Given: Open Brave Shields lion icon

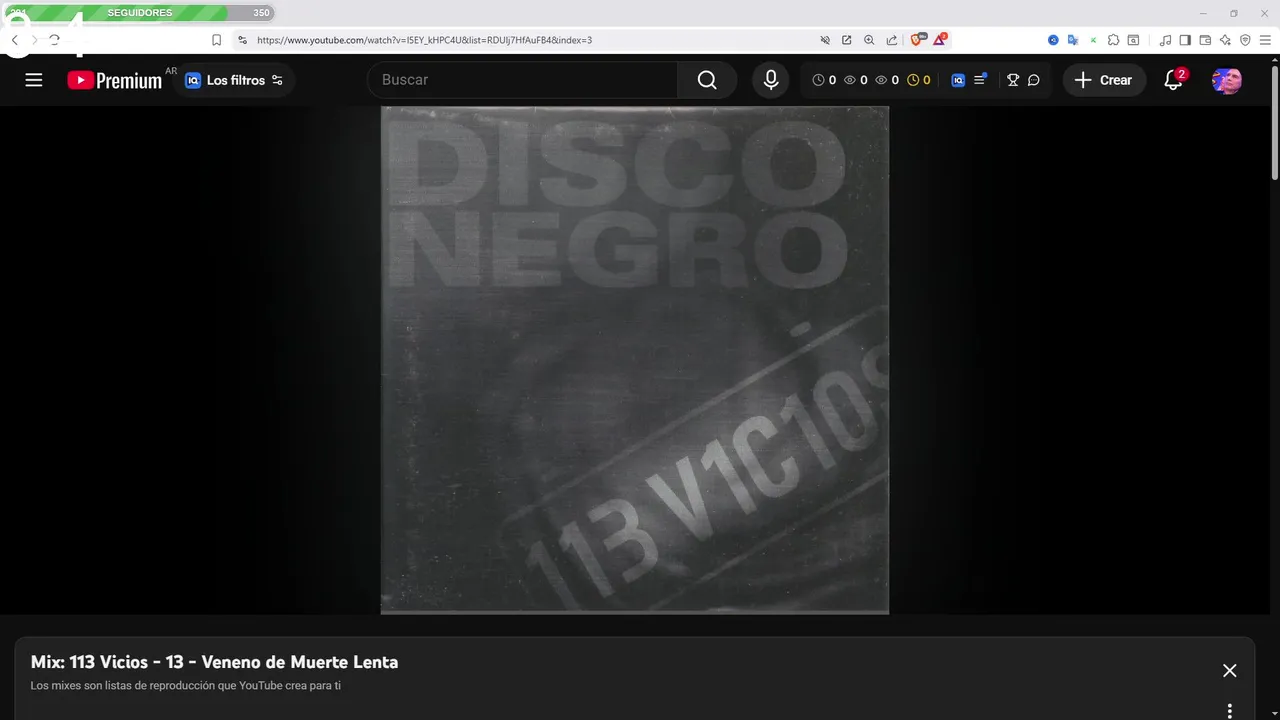Looking at the screenshot, I should 918,40.
